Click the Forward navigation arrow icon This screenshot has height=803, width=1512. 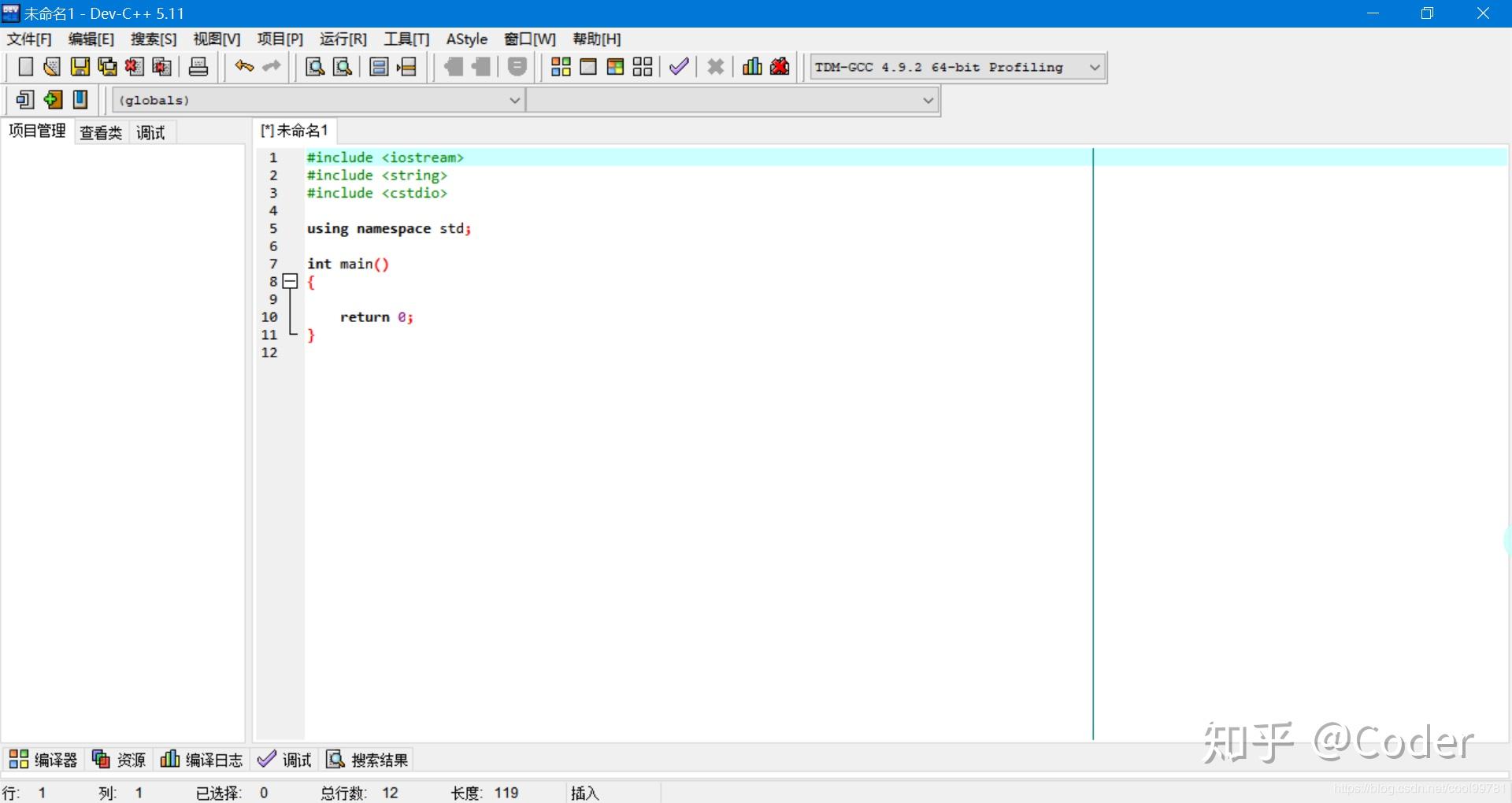coord(480,67)
